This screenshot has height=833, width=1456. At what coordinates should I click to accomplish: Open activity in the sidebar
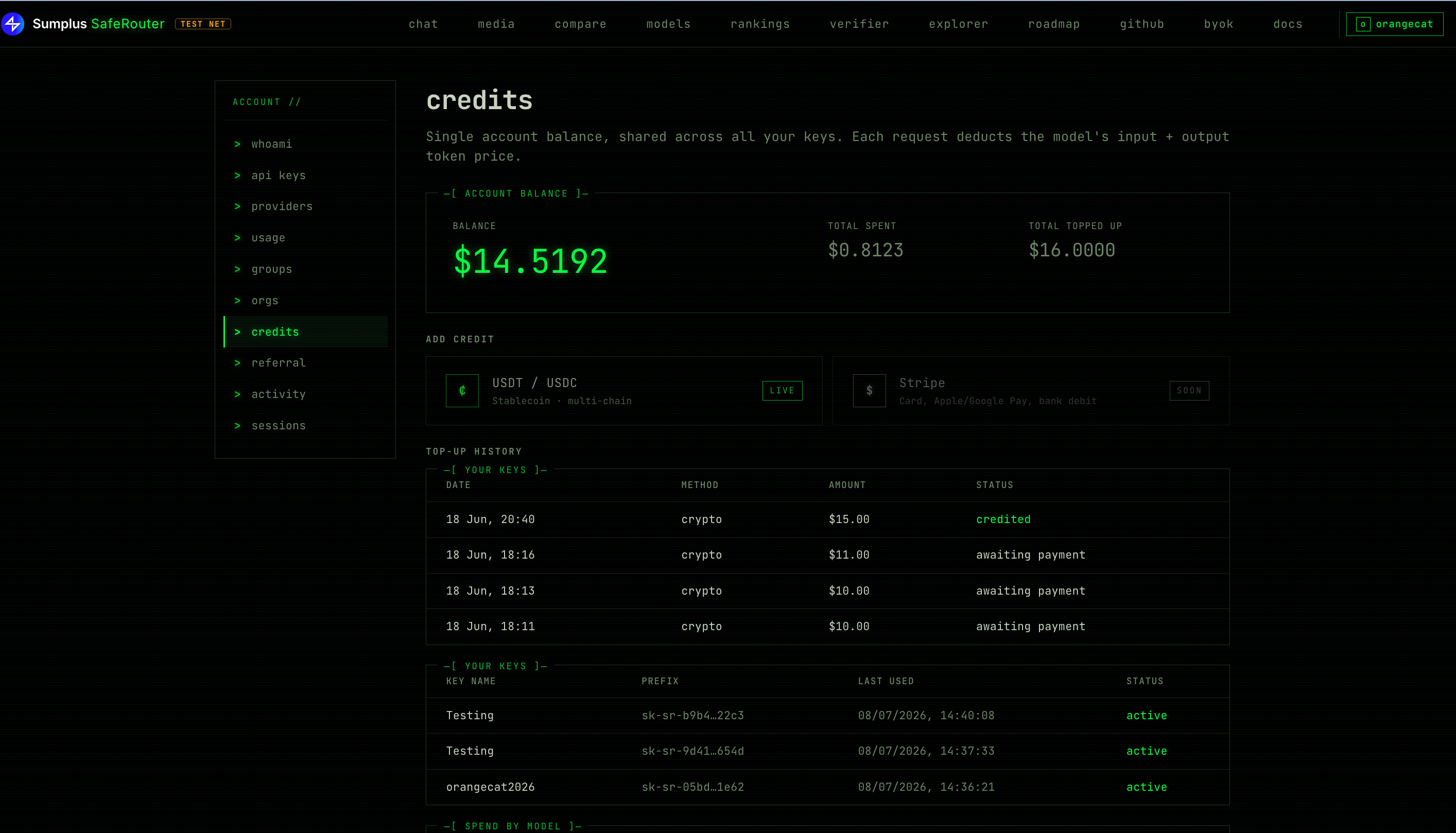tap(305, 395)
